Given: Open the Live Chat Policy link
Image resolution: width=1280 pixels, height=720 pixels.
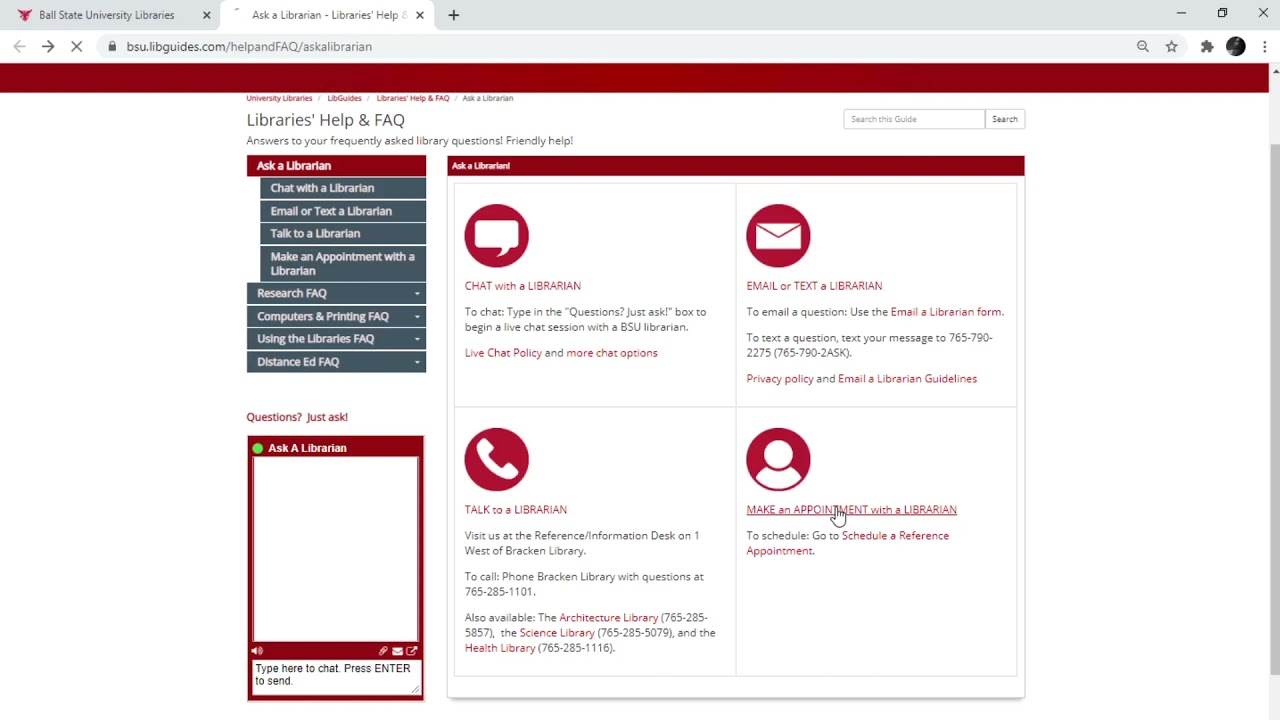Looking at the screenshot, I should coord(503,353).
